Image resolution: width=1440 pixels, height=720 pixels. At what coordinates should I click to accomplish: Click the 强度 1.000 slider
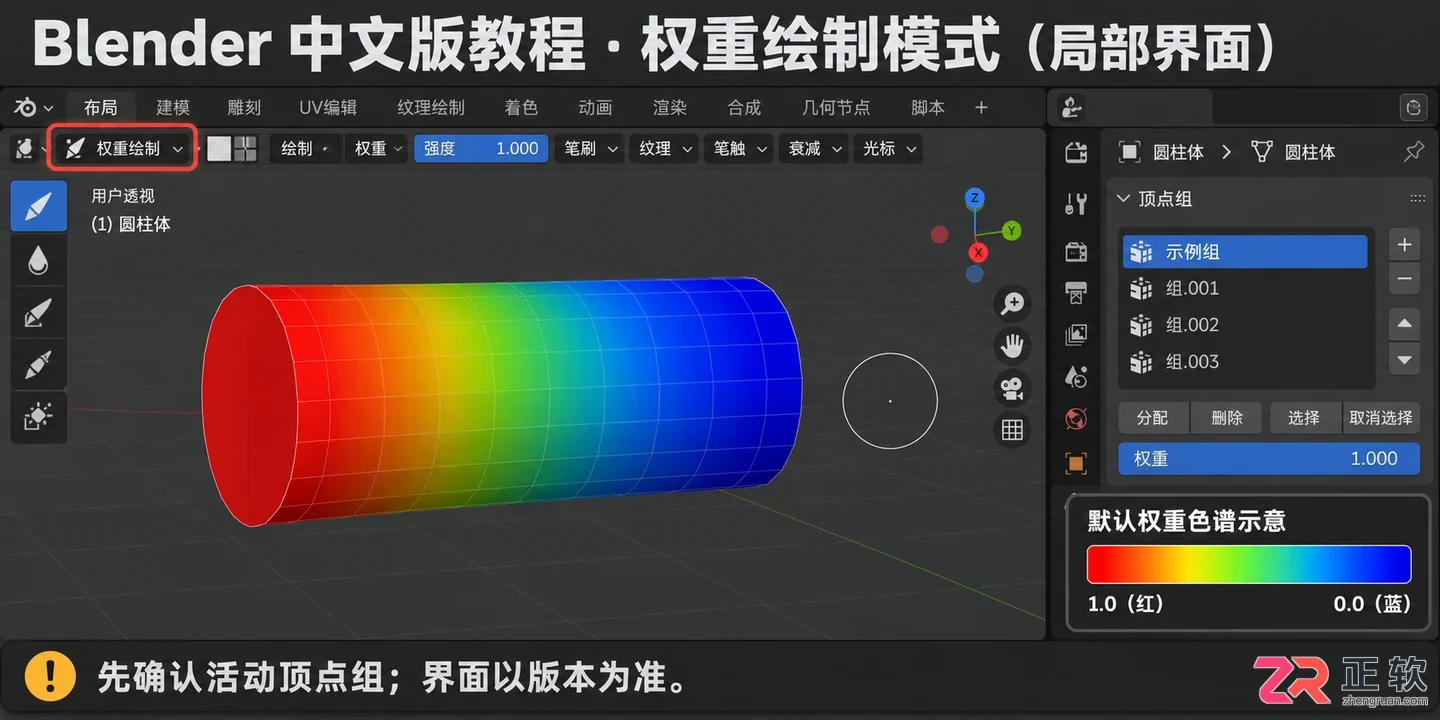point(481,149)
